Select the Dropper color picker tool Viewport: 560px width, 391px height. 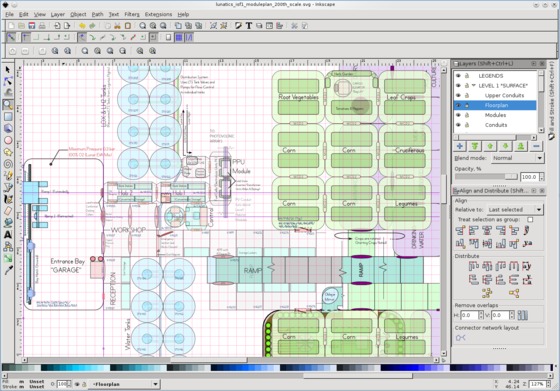(x=8, y=270)
